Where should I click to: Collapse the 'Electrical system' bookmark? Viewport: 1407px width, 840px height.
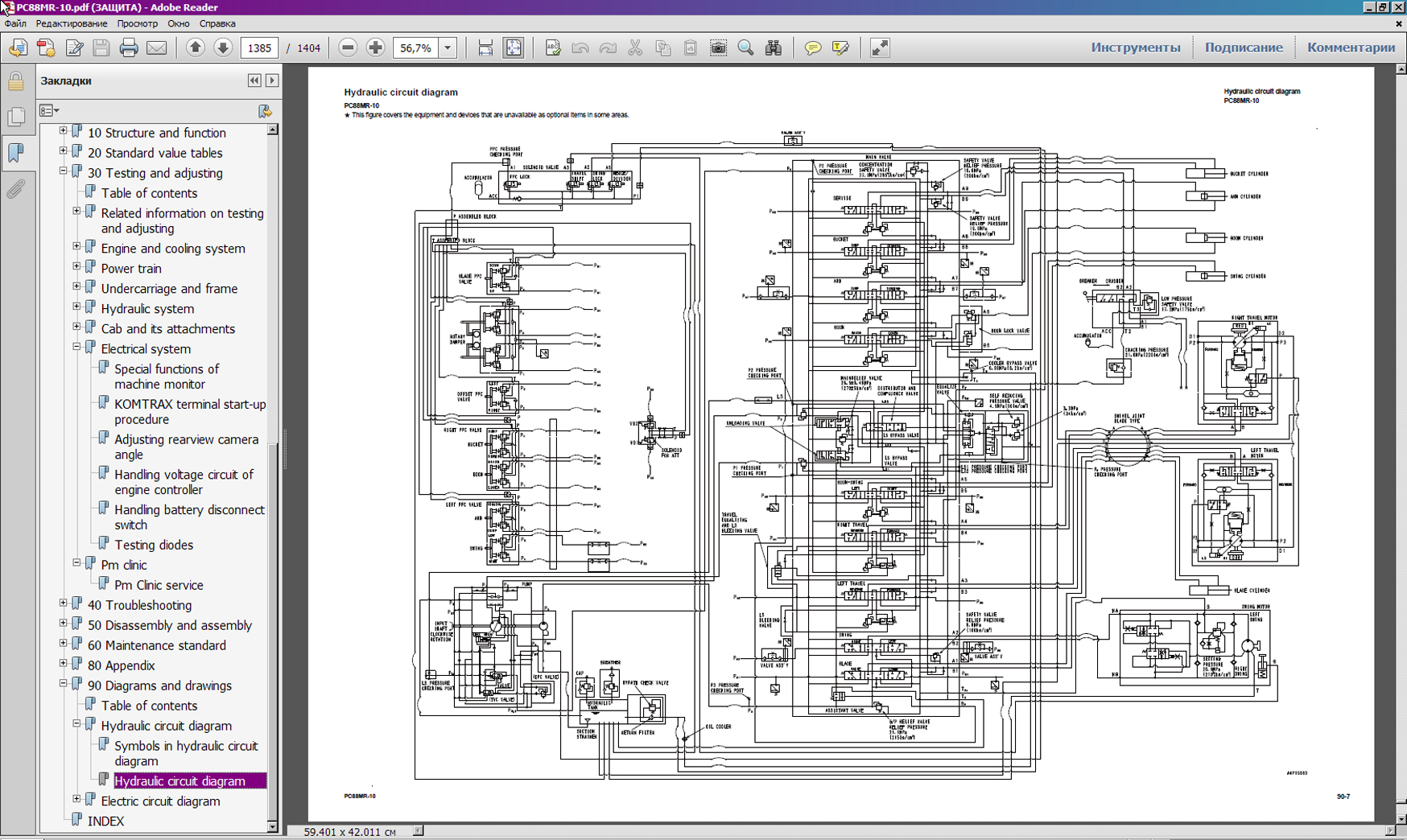[77, 348]
